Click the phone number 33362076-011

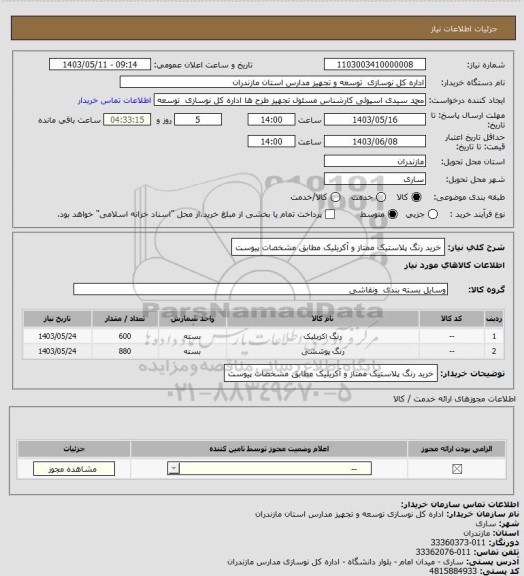pyautogui.click(x=443, y=552)
